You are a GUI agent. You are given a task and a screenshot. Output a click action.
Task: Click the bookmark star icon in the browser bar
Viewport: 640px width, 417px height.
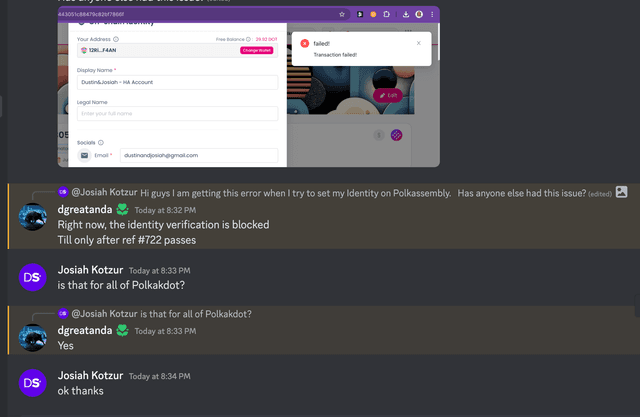pos(342,14)
